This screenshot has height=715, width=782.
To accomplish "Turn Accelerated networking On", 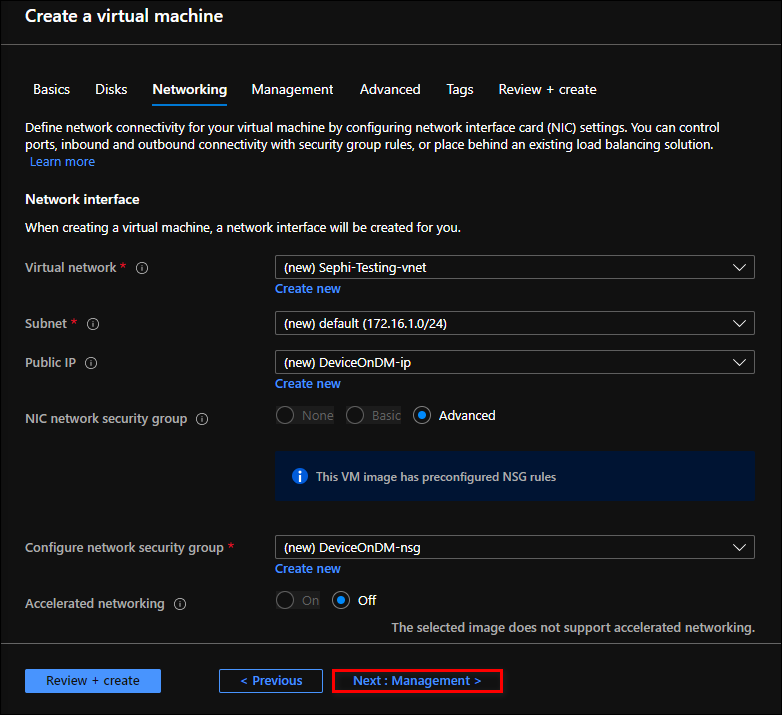I will pos(285,600).
